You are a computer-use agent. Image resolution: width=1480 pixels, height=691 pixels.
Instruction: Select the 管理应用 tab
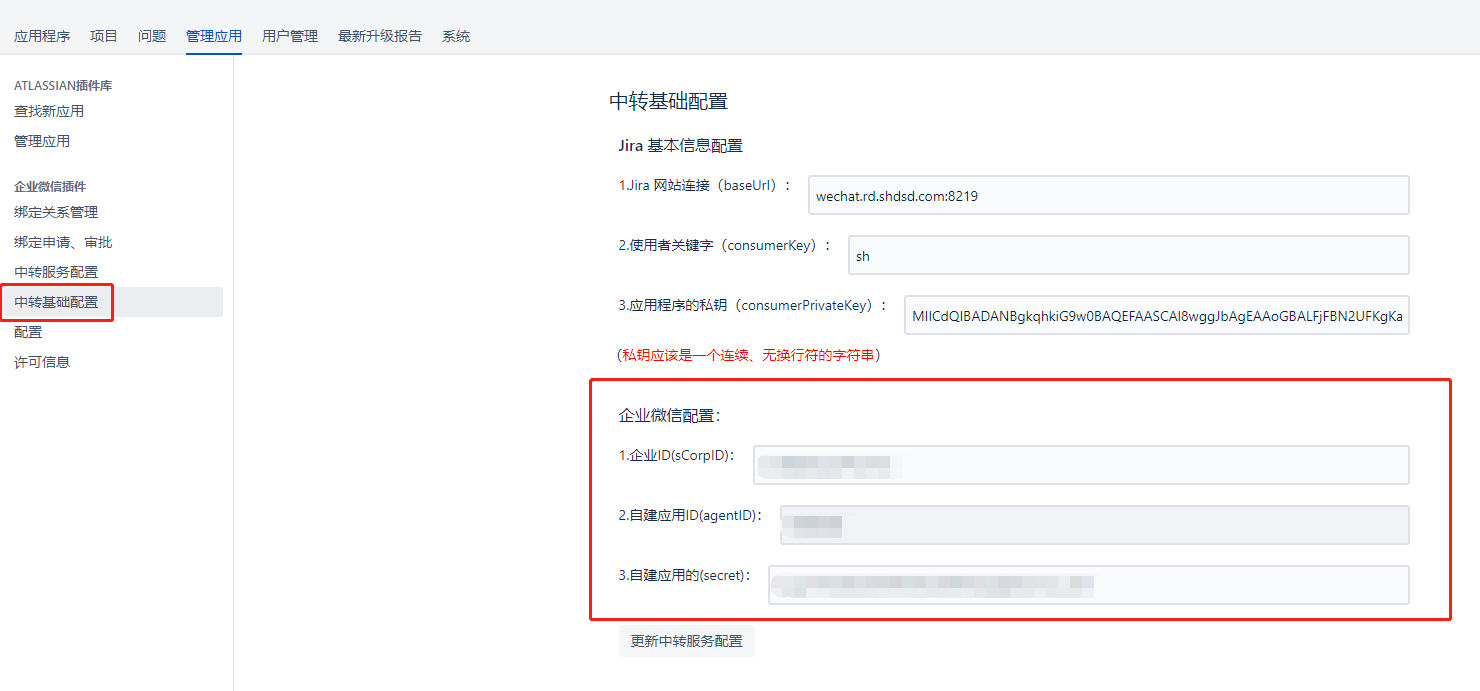(x=214, y=36)
